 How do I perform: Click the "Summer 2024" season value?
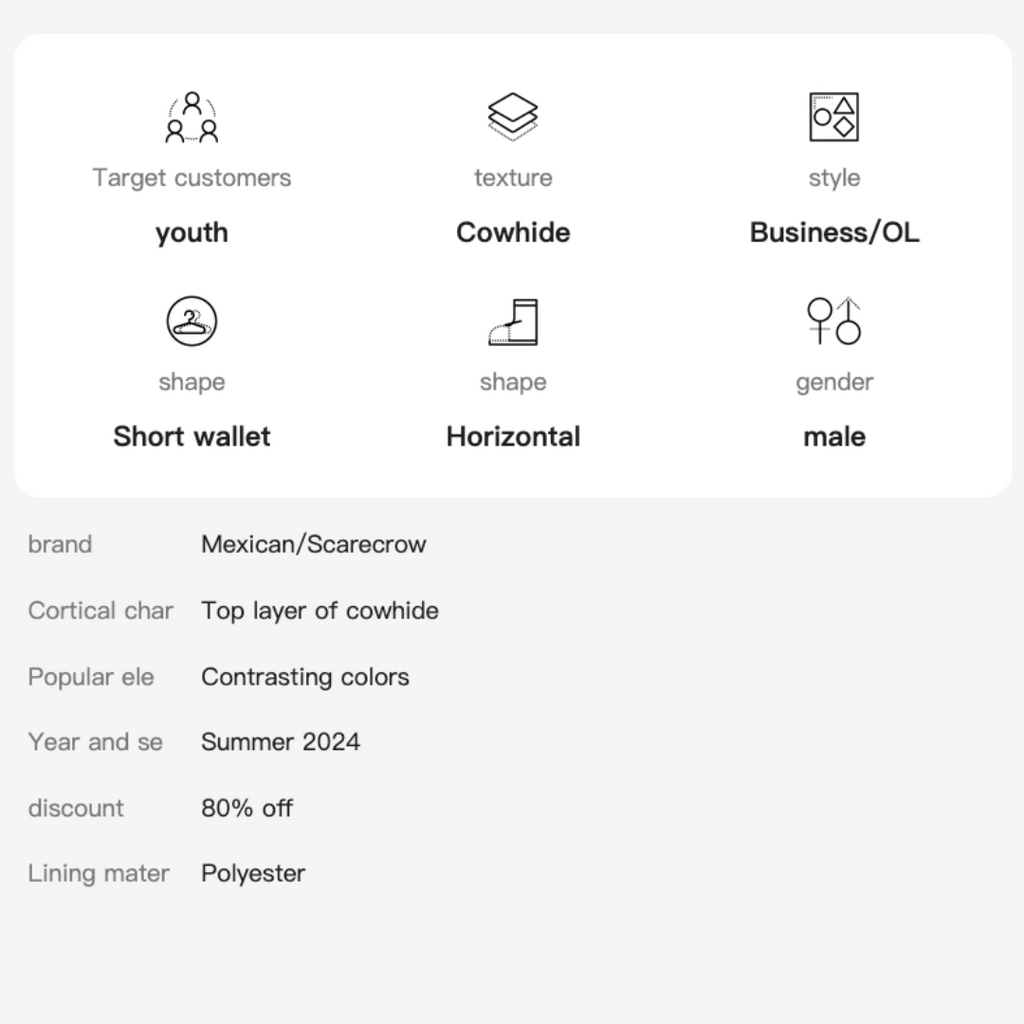point(280,742)
